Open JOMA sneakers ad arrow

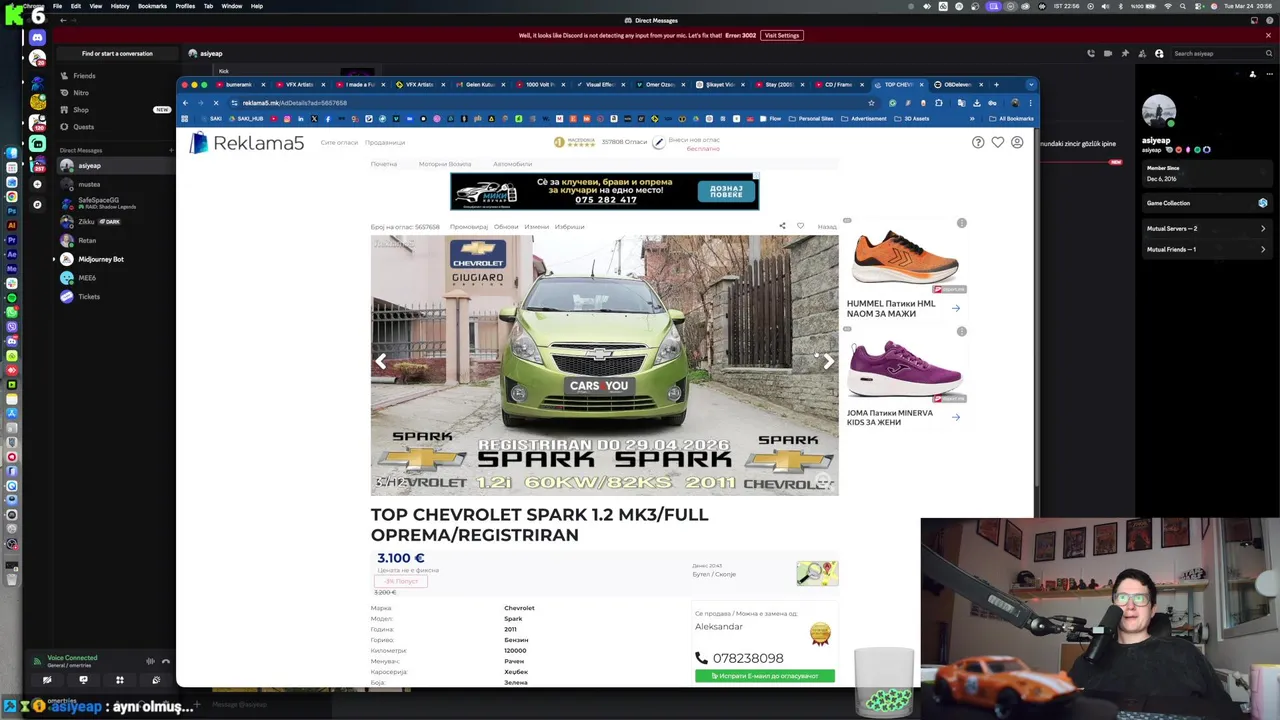[x=955, y=417]
